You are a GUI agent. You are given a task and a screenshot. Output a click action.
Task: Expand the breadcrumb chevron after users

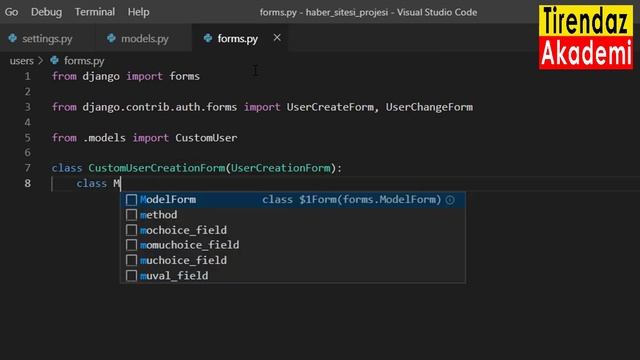tap(40, 61)
